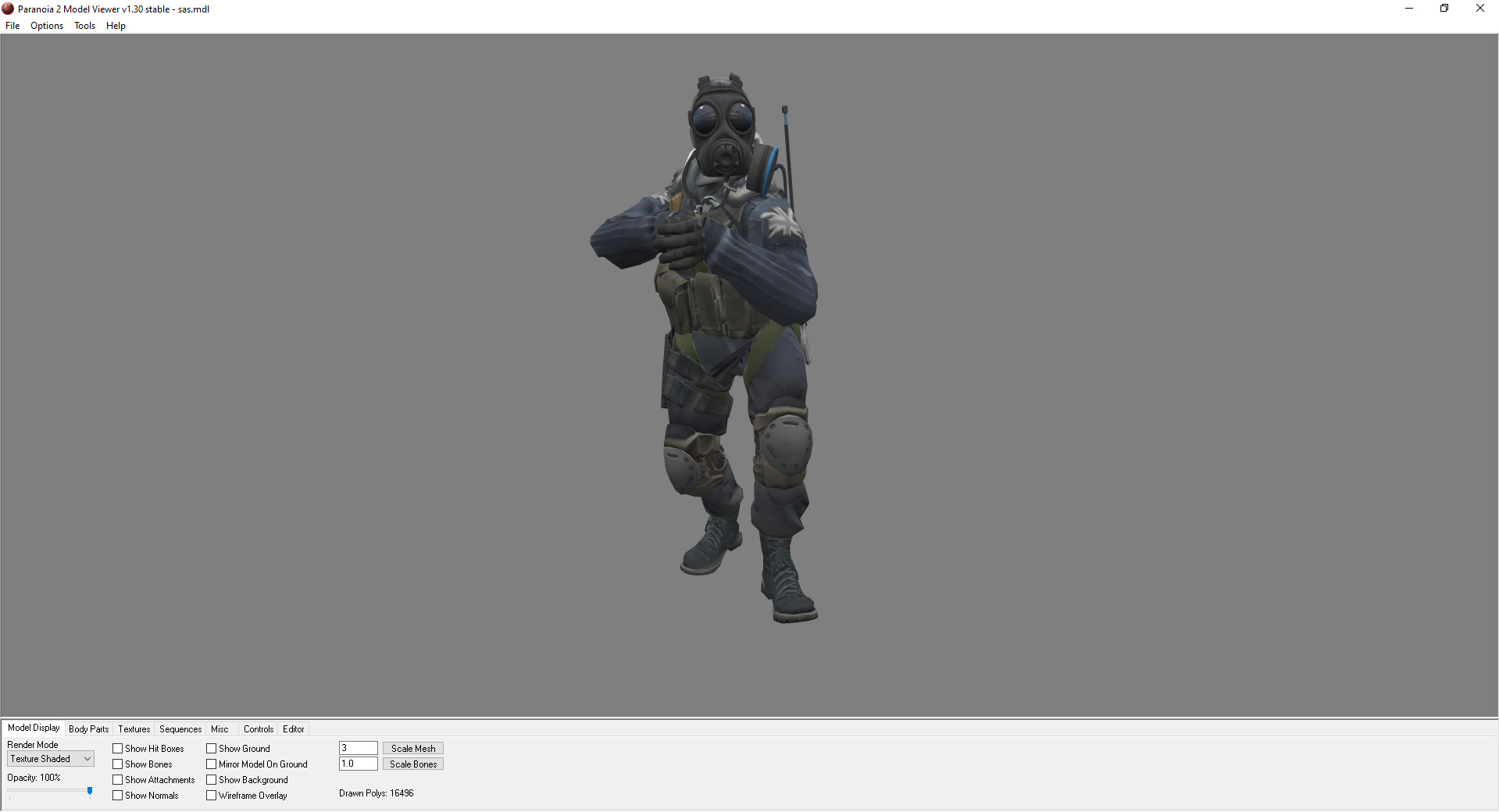Check the Show Ground box
The width and height of the screenshot is (1499, 812).
tap(212, 749)
